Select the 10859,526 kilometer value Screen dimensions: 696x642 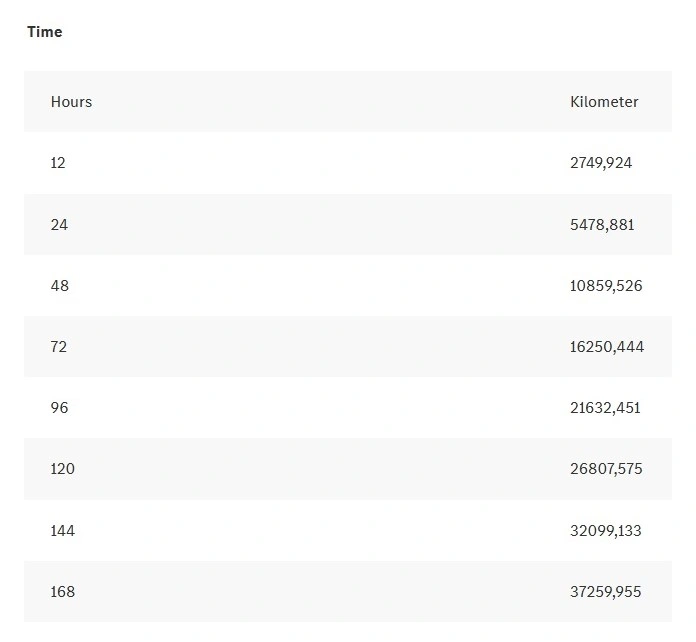coord(606,285)
